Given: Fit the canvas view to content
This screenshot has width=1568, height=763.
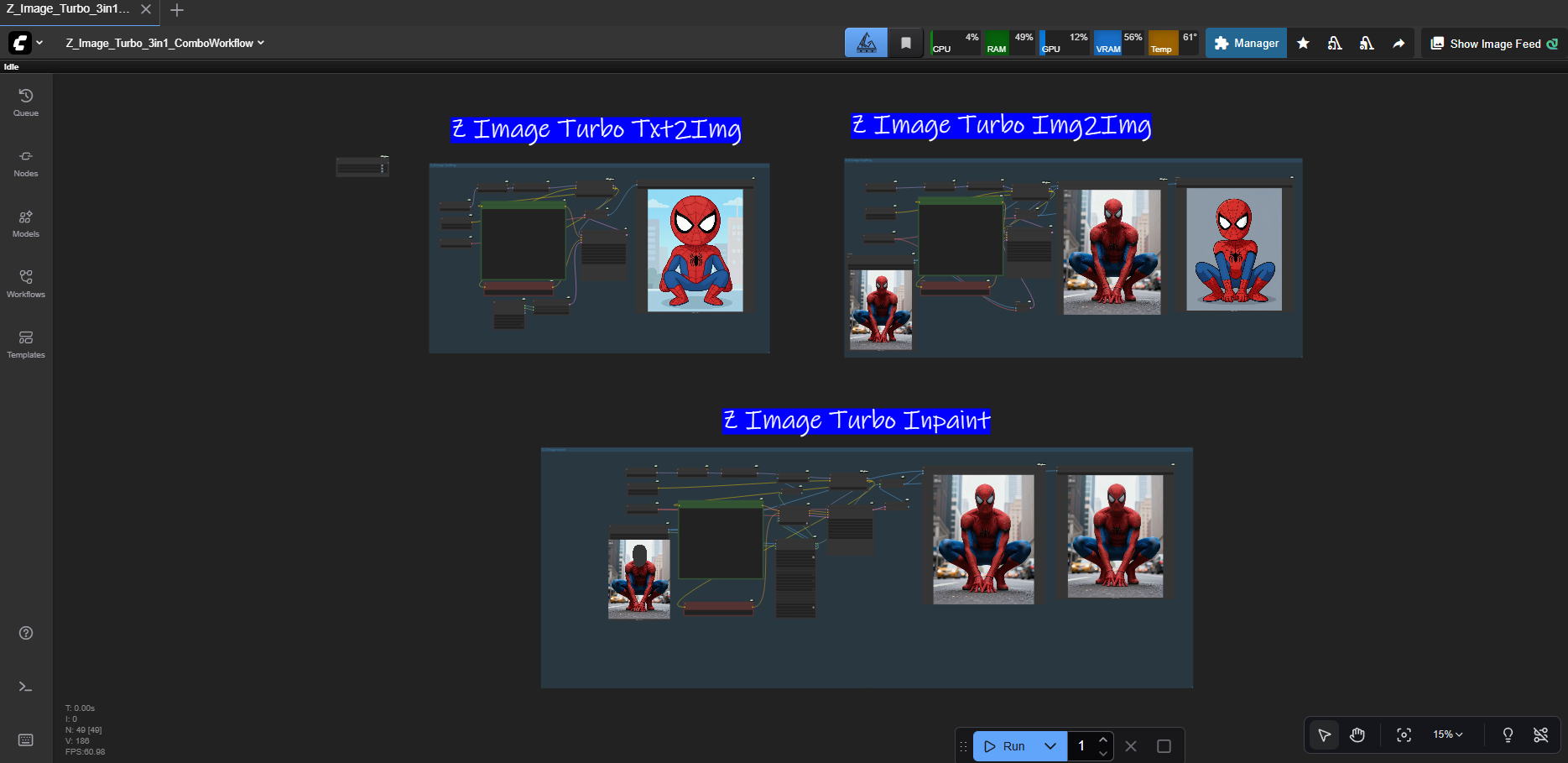Looking at the screenshot, I should tap(1404, 735).
